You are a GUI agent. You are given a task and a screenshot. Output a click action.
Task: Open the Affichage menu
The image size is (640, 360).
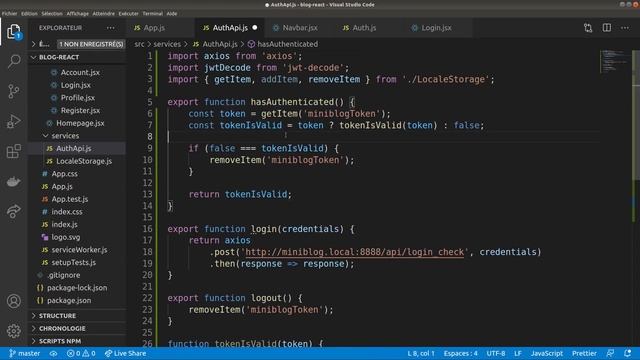click(78, 13)
